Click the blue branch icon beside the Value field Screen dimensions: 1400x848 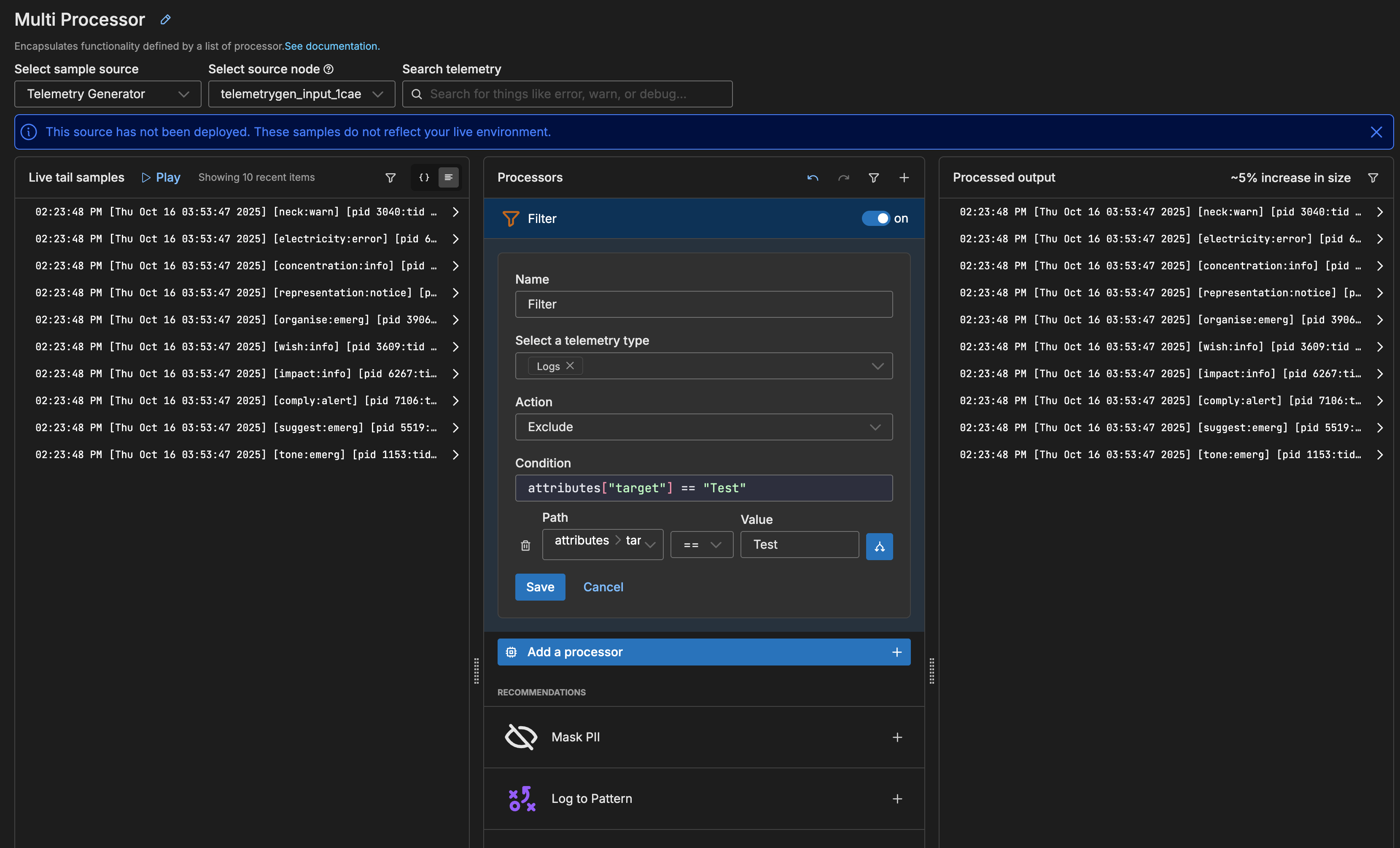point(879,546)
